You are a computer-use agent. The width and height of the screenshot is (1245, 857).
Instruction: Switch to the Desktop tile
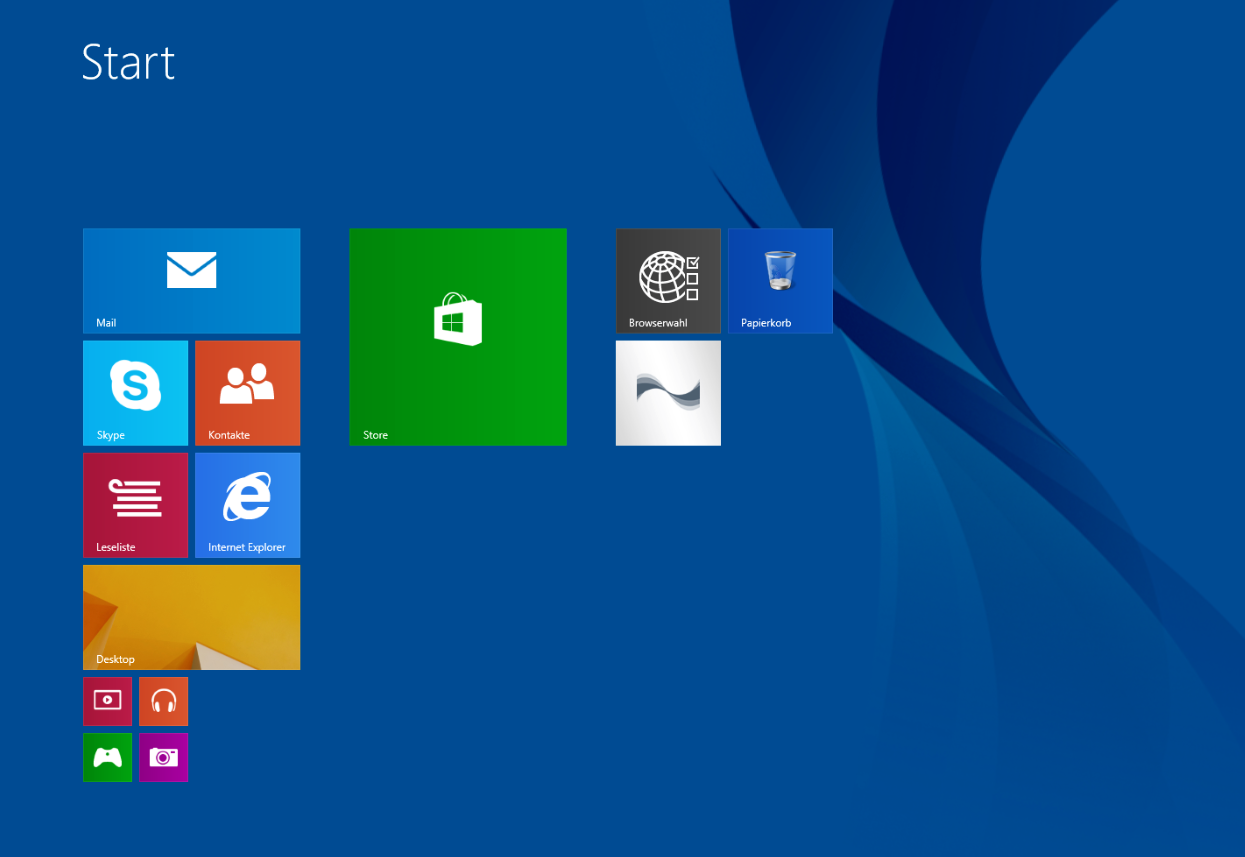click(191, 616)
